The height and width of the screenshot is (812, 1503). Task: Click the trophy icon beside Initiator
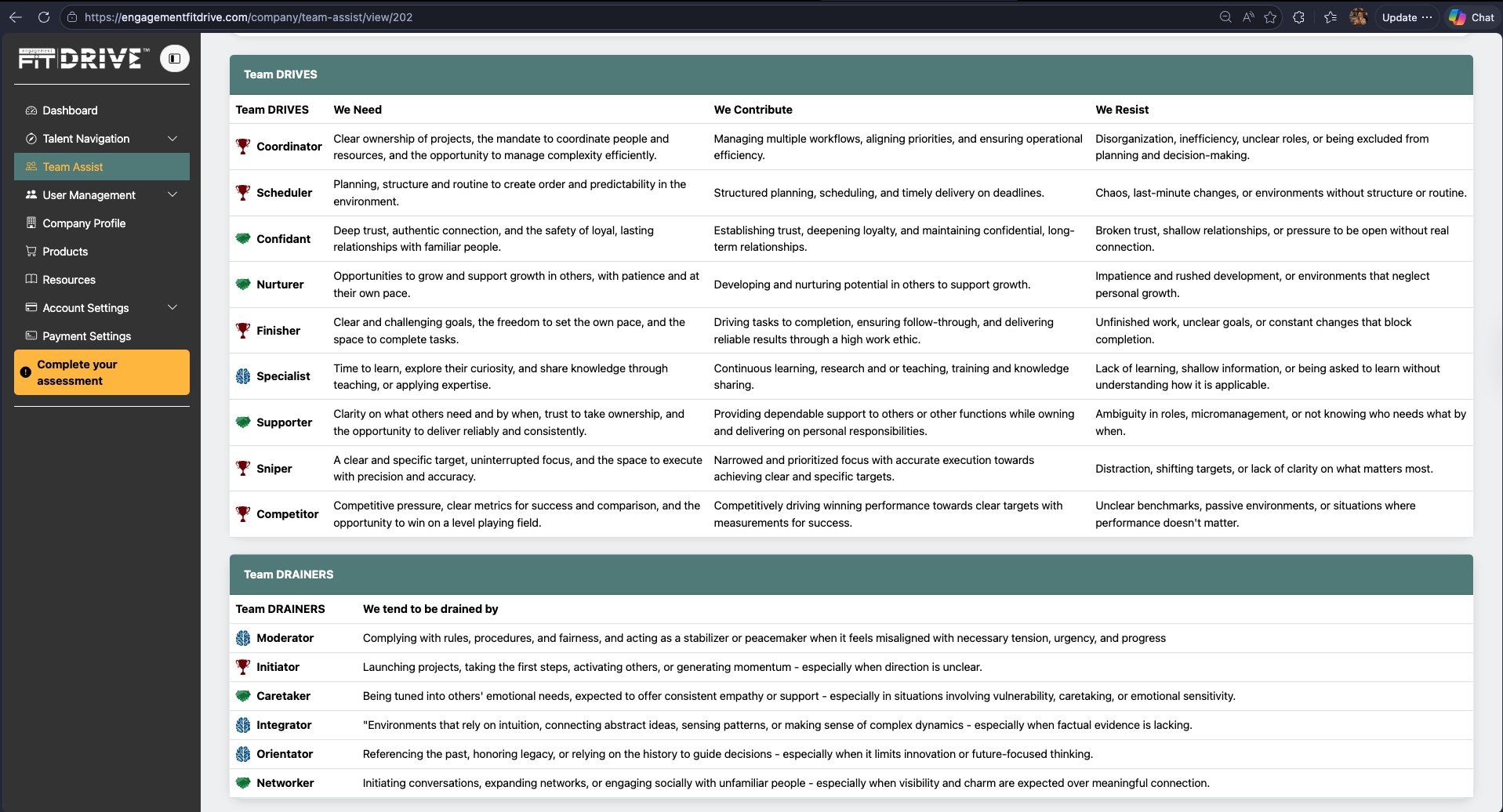click(243, 667)
